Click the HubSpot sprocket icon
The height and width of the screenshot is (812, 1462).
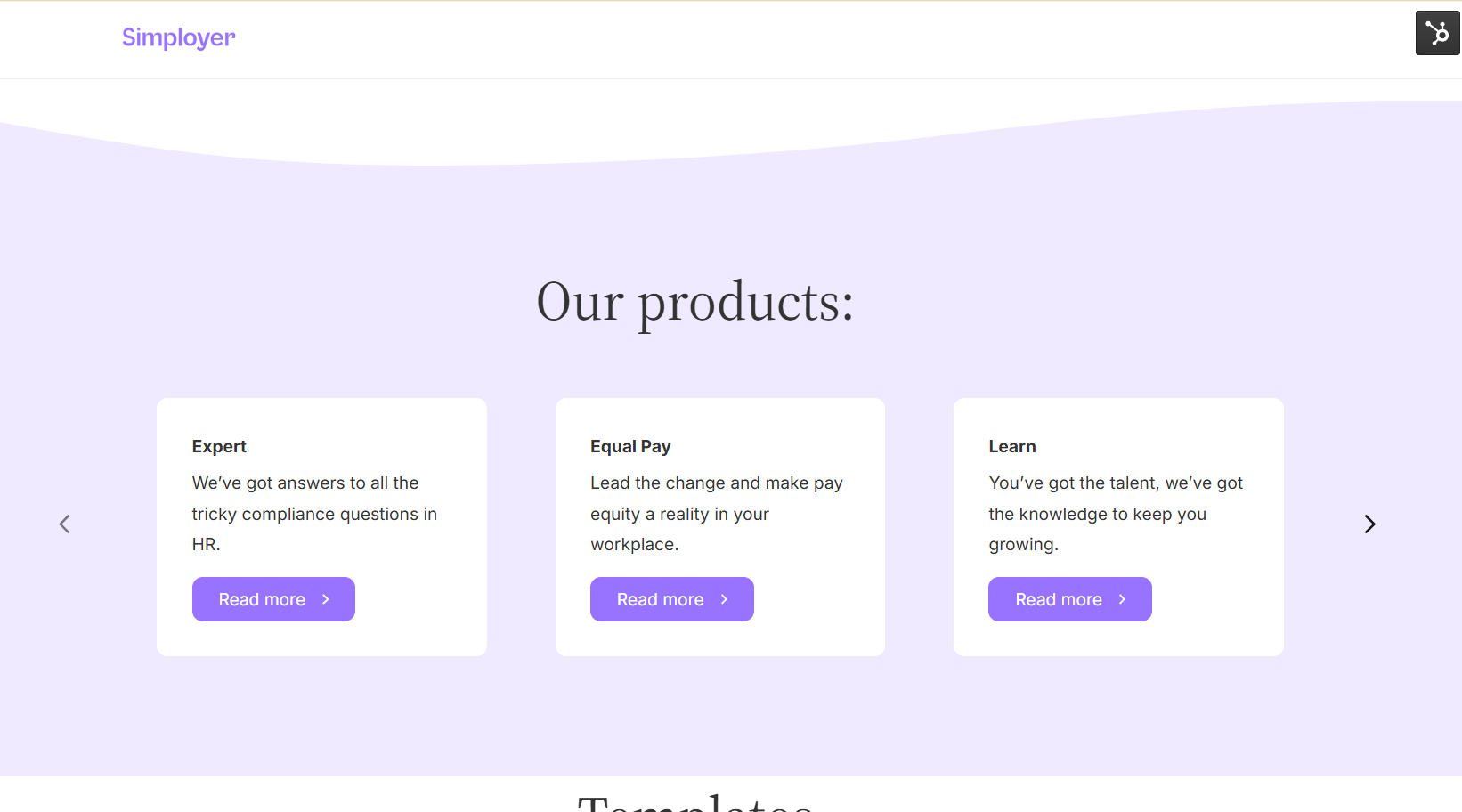(x=1437, y=33)
